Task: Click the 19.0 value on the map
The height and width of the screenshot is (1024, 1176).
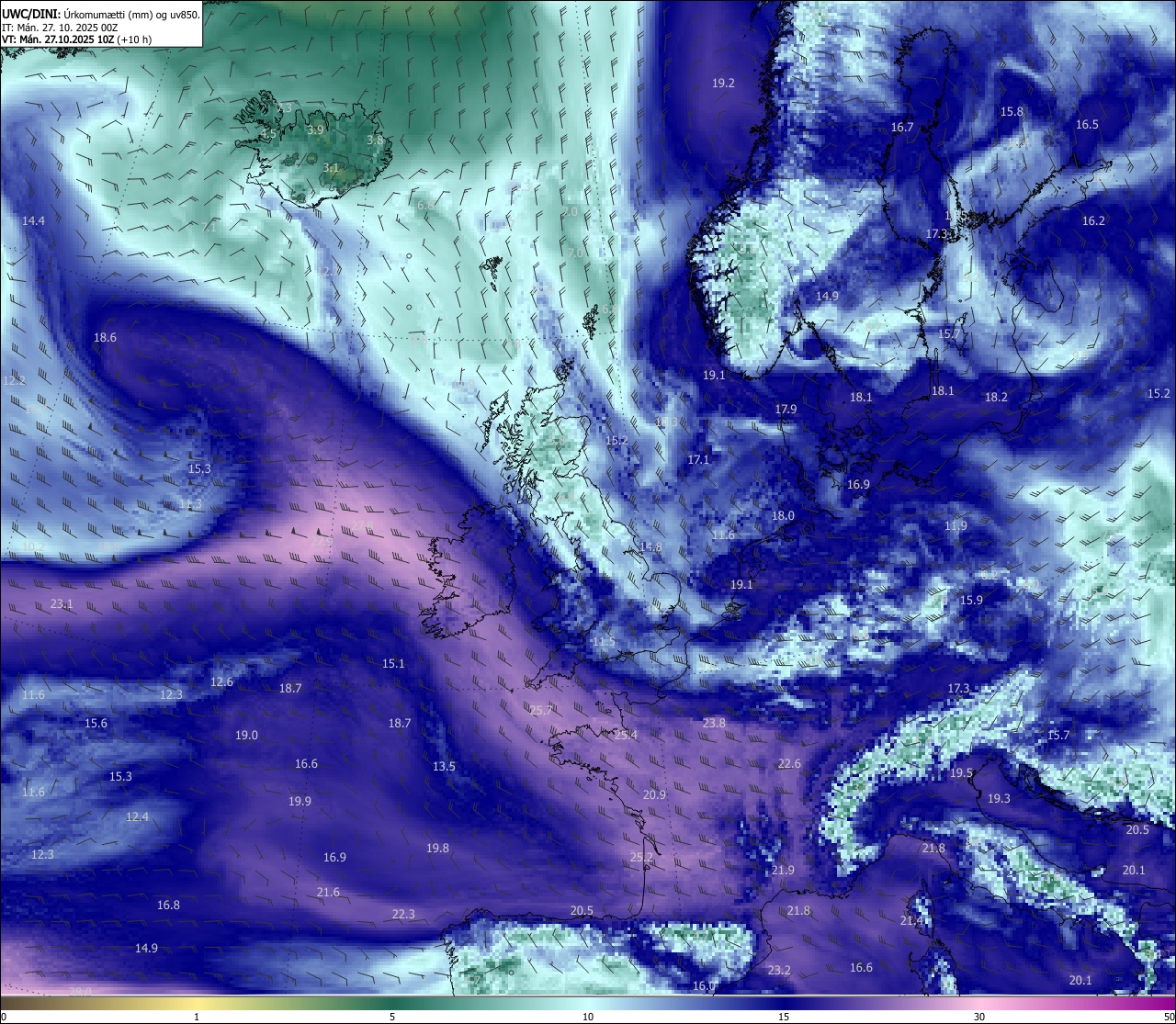Action: pos(246,735)
